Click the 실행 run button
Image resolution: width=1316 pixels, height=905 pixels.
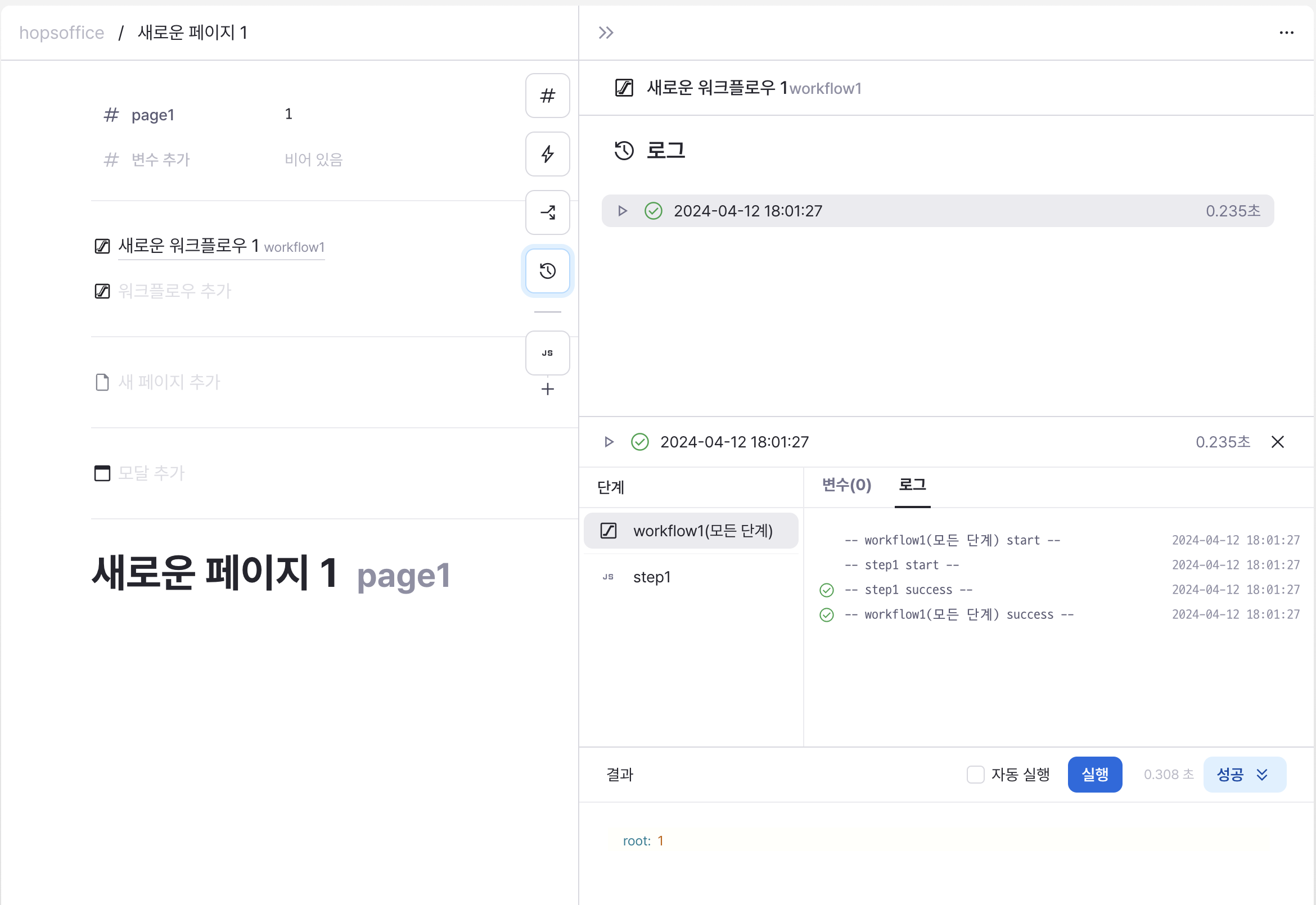(x=1095, y=775)
